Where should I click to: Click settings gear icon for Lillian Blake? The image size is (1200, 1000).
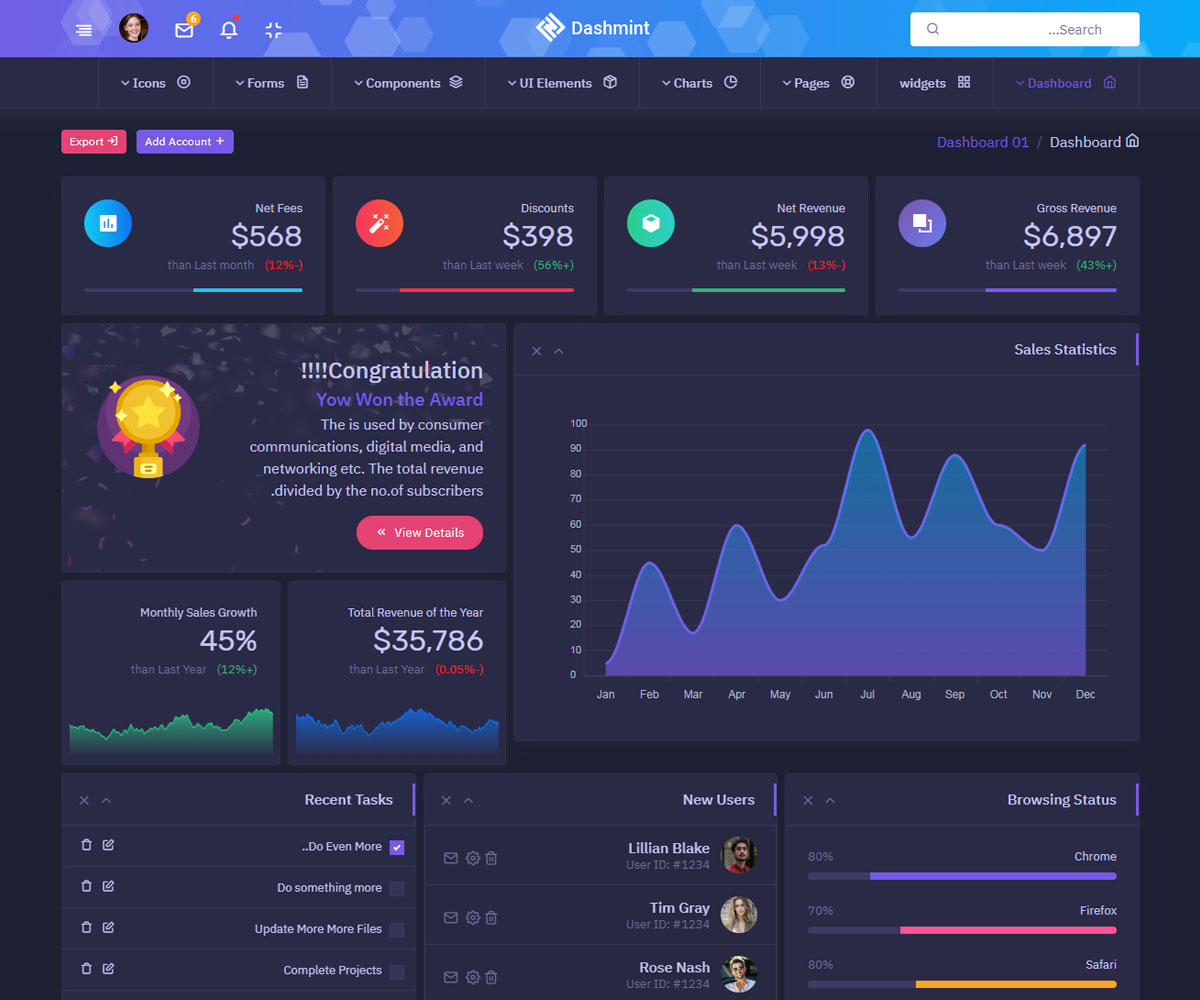473,858
